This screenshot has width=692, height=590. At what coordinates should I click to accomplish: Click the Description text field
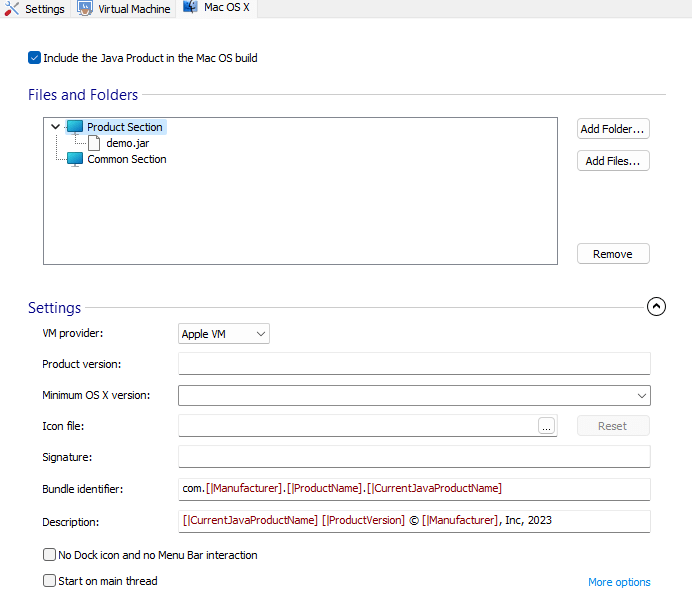click(x=414, y=521)
